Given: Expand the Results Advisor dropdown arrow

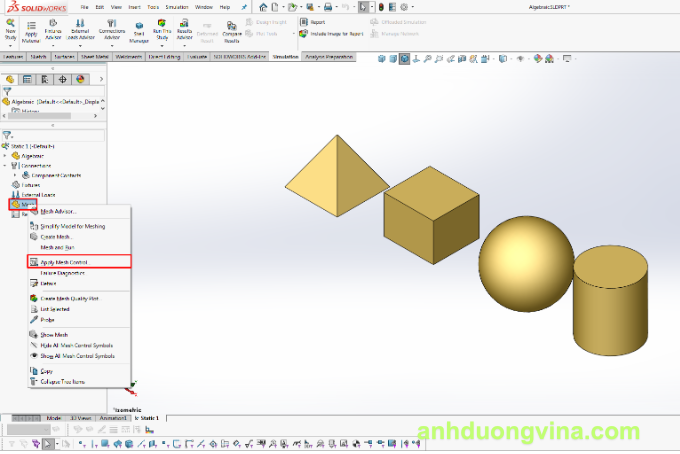Looking at the screenshot, I should click(184, 47).
